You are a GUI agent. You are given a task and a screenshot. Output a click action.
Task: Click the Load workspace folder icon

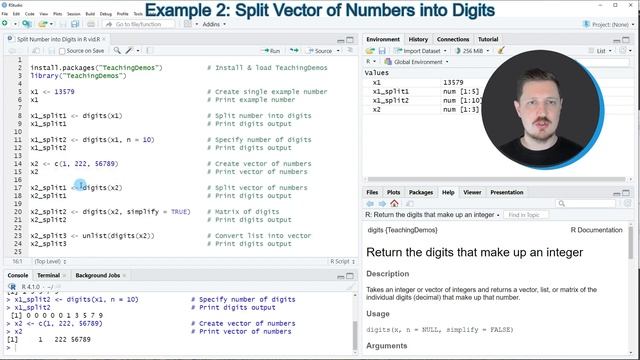370,51
